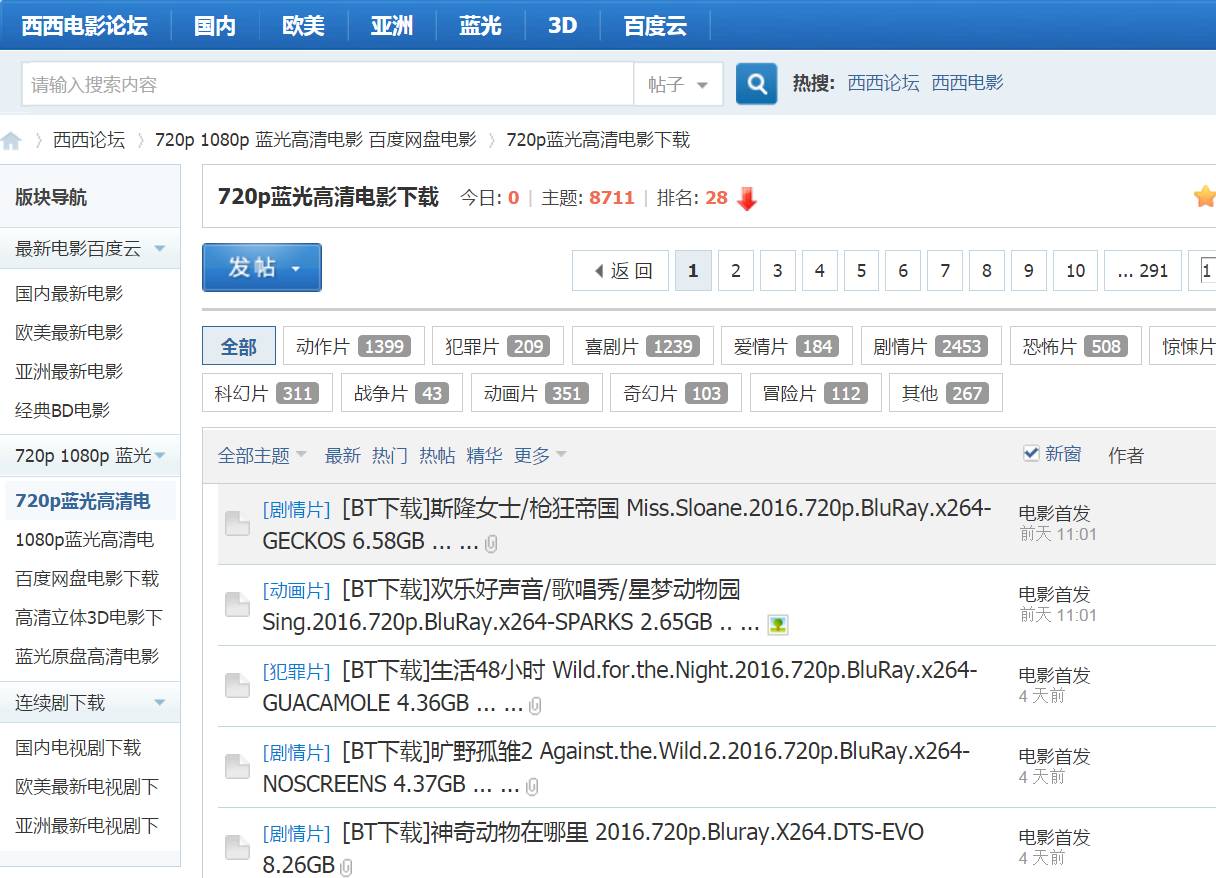Switch to the 喜剧片 category tab
The width and height of the screenshot is (1216, 878).
click(640, 345)
